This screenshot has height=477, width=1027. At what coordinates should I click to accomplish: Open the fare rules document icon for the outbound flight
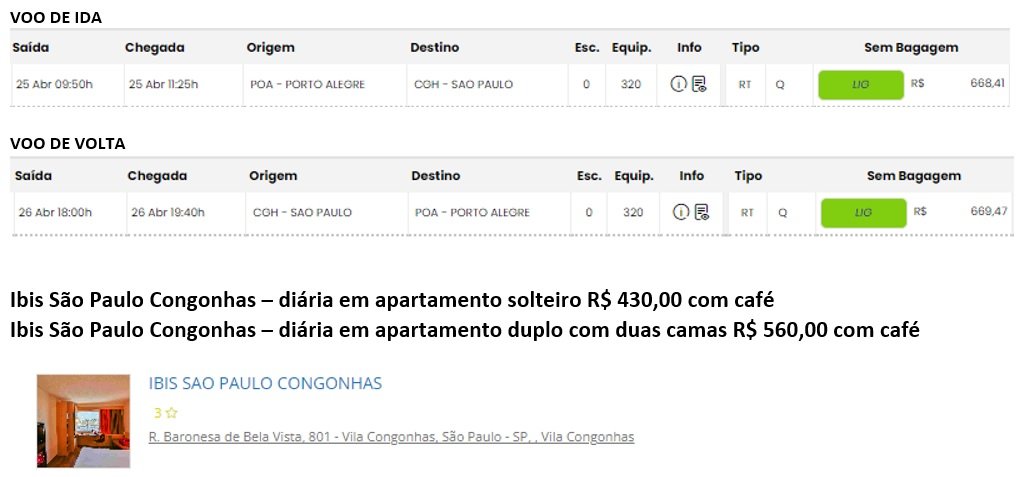click(x=700, y=84)
